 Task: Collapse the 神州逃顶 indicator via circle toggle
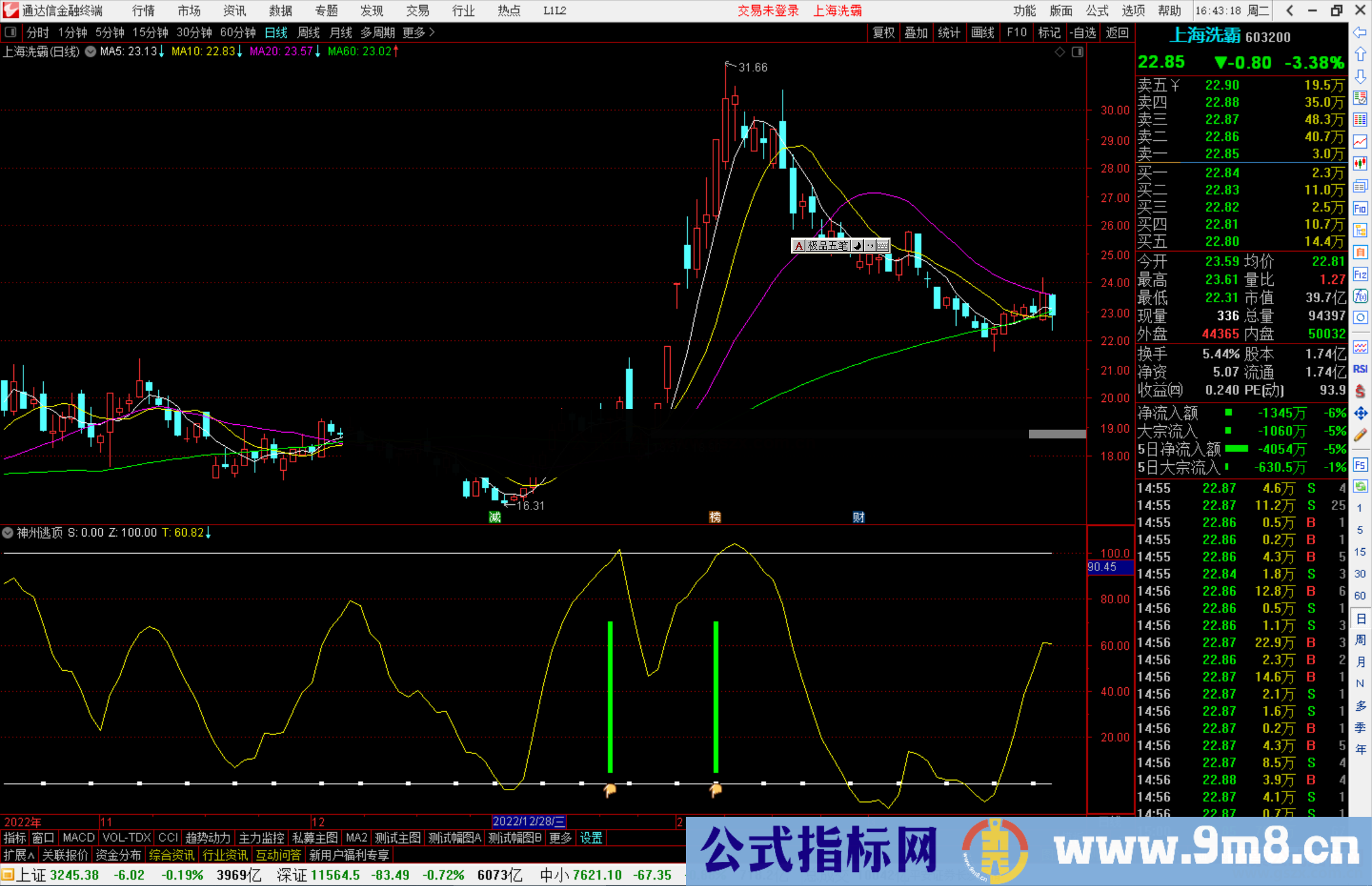click(x=7, y=532)
